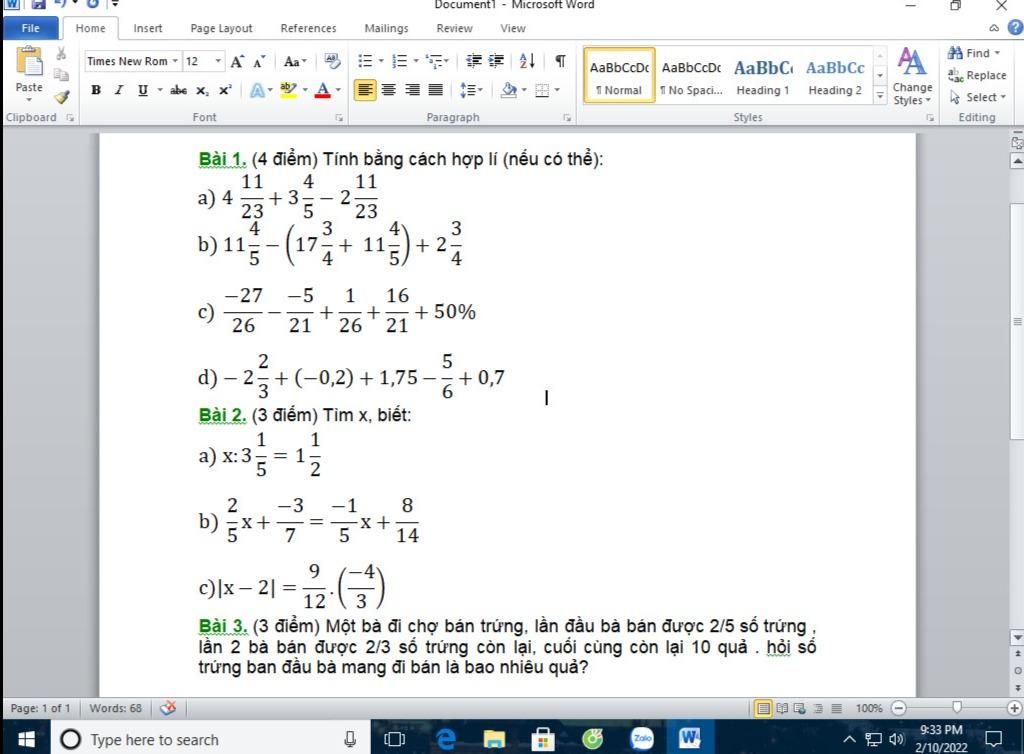Decrease paragraph indent
The width and height of the screenshot is (1024, 754).
474,61
